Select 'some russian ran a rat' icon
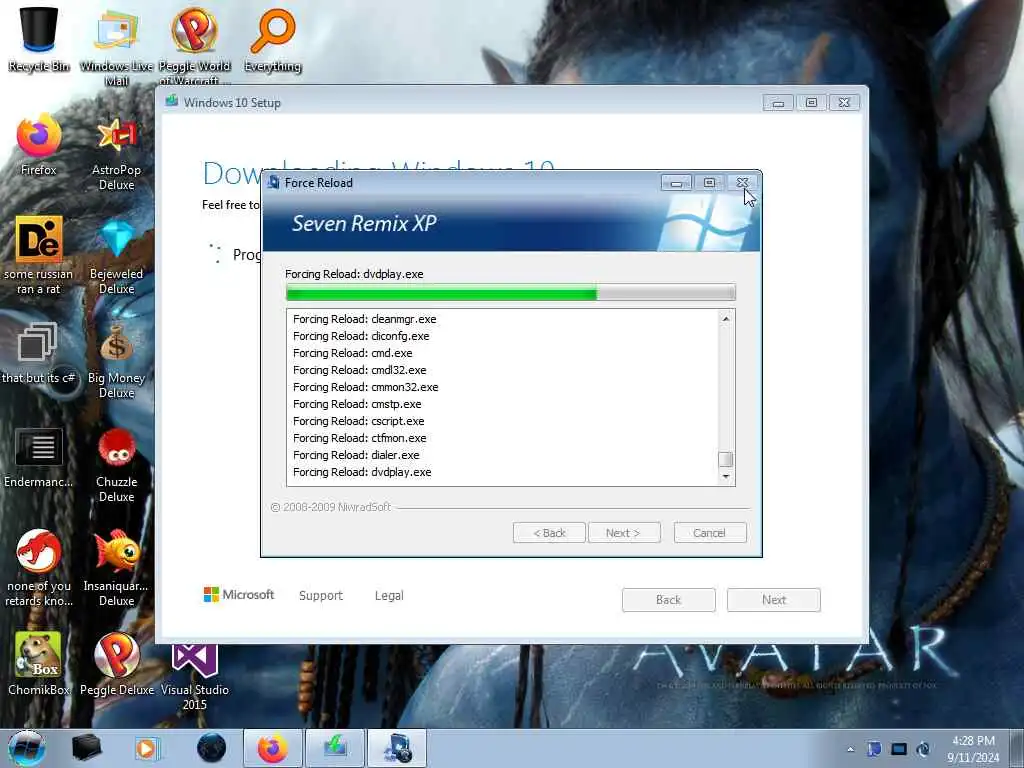1024x768 pixels. (39, 256)
